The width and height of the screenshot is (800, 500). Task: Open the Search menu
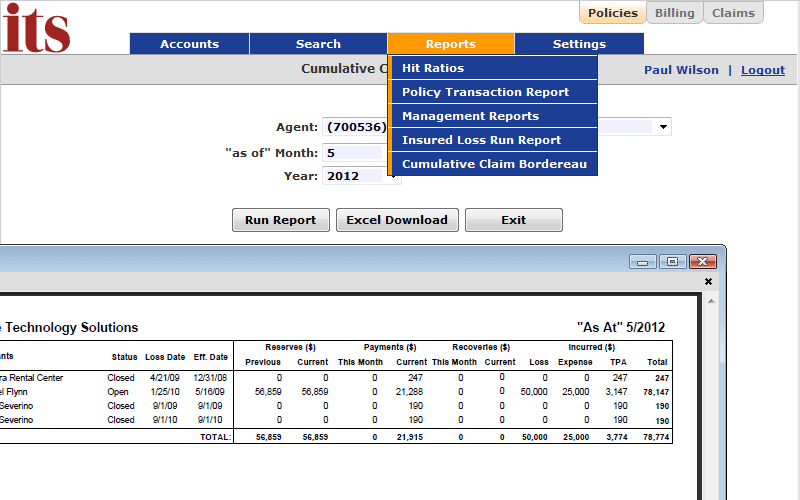pos(318,44)
